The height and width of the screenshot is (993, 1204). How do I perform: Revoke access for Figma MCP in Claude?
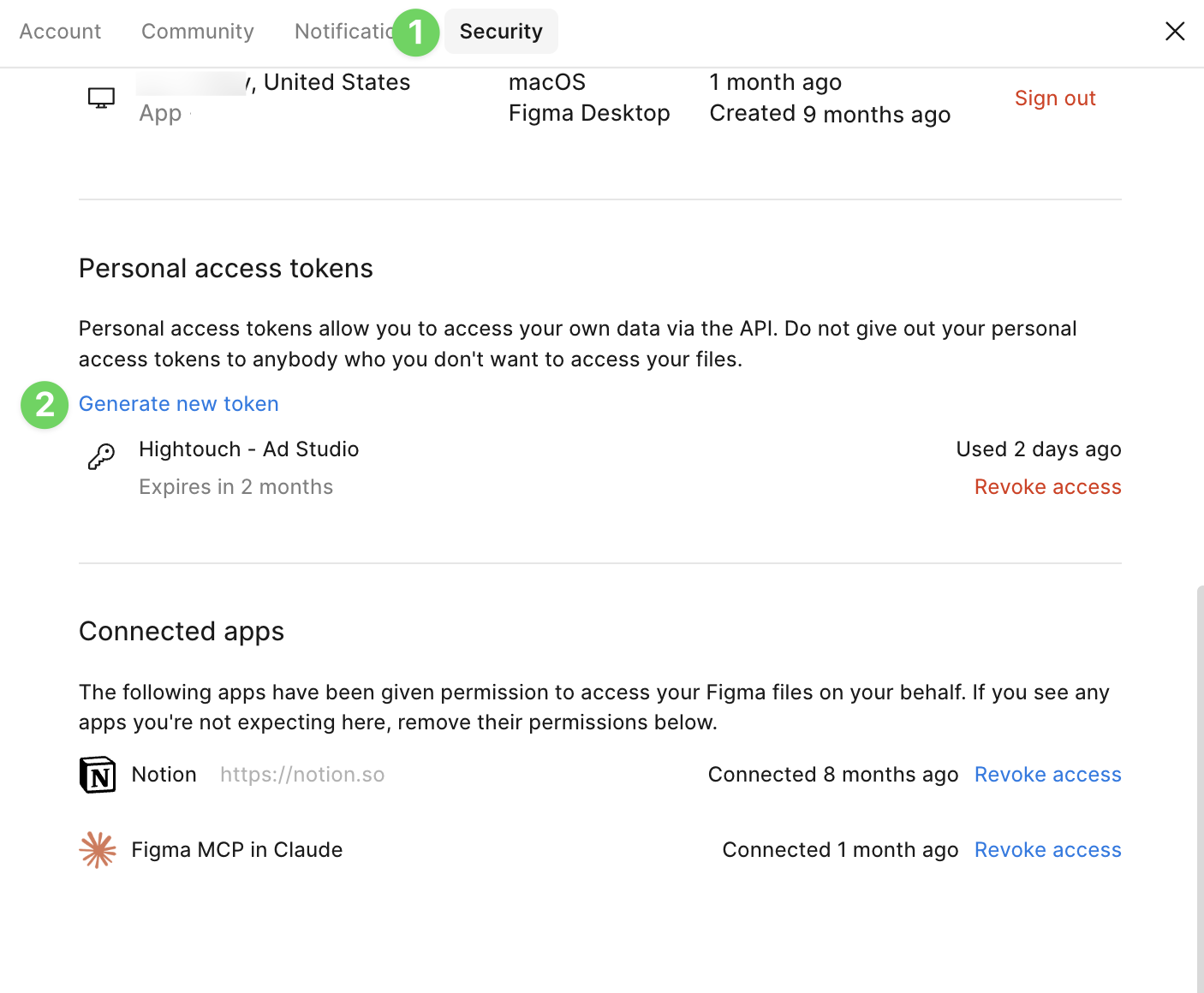click(1047, 850)
